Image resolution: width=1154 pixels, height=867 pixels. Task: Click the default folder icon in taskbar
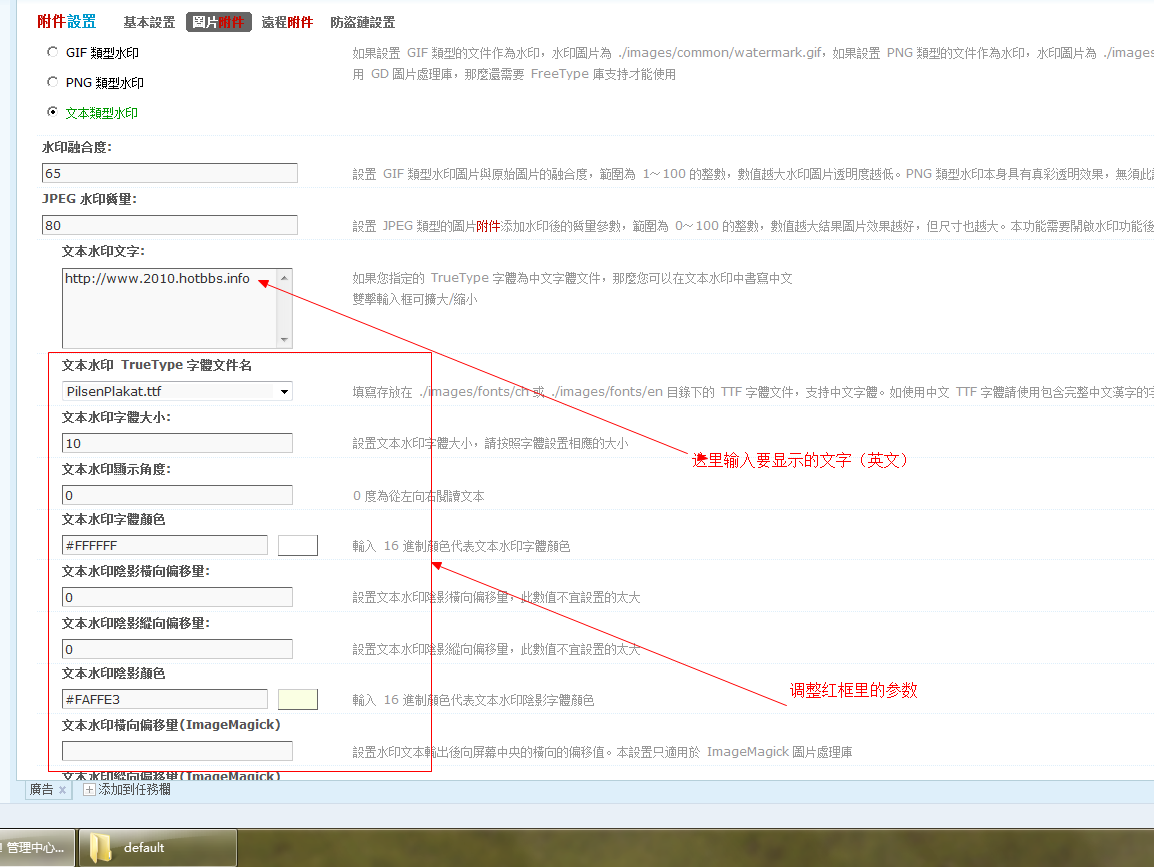click(100, 848)
